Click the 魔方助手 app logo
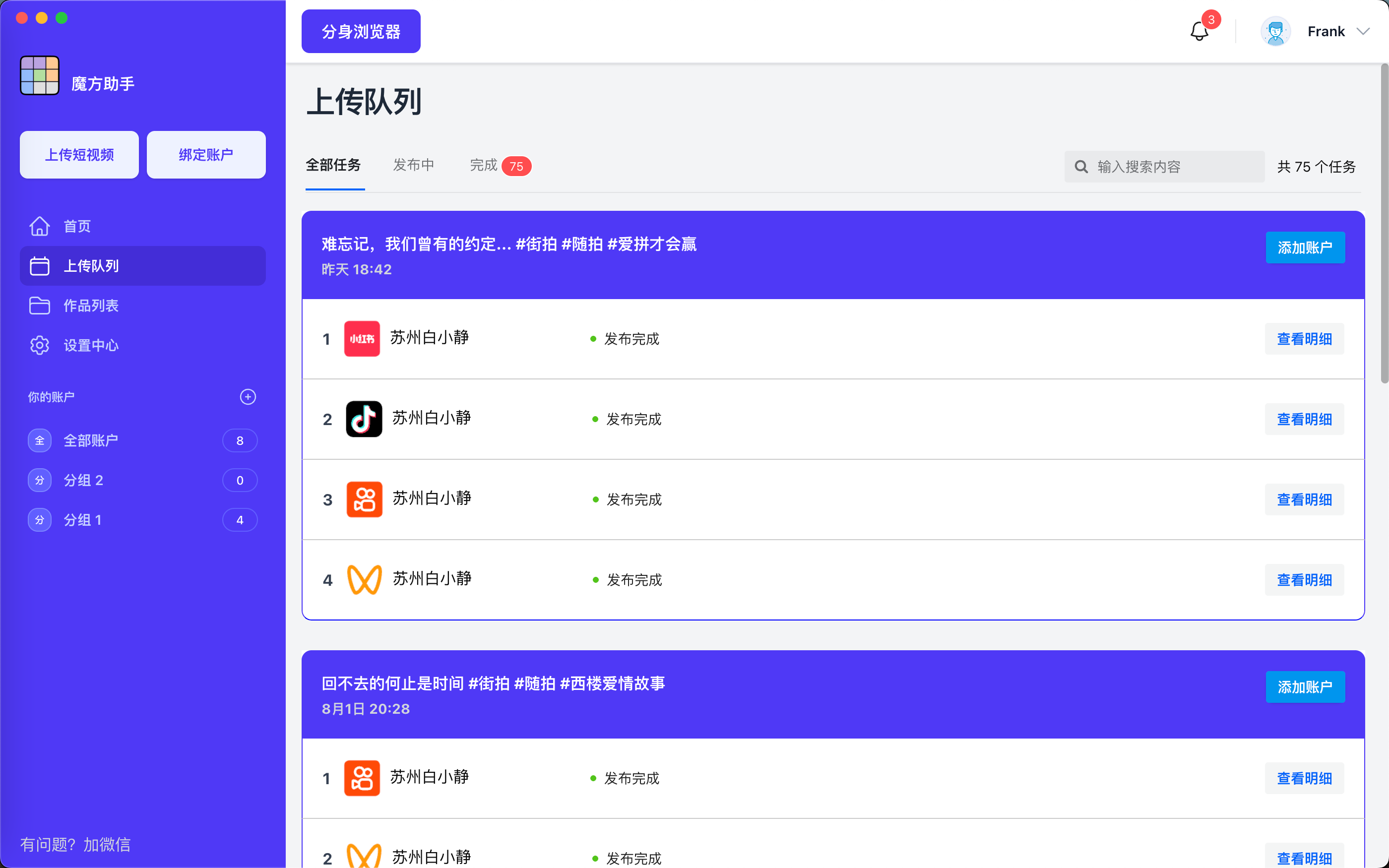The height and width of the screenshot is (868, 1389). pos(39,75)
